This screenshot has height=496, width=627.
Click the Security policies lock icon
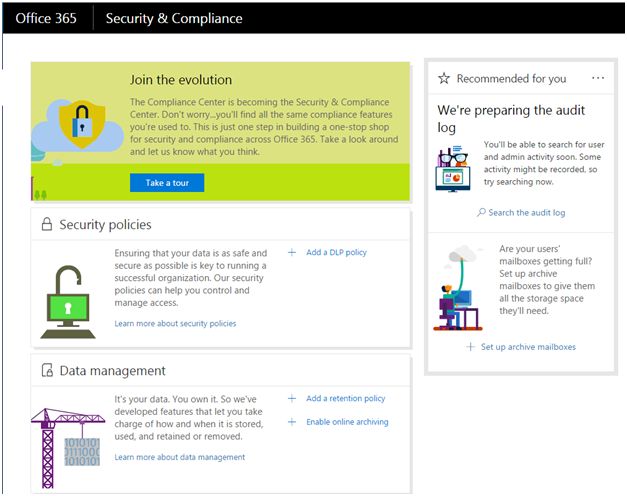(46, 225)
